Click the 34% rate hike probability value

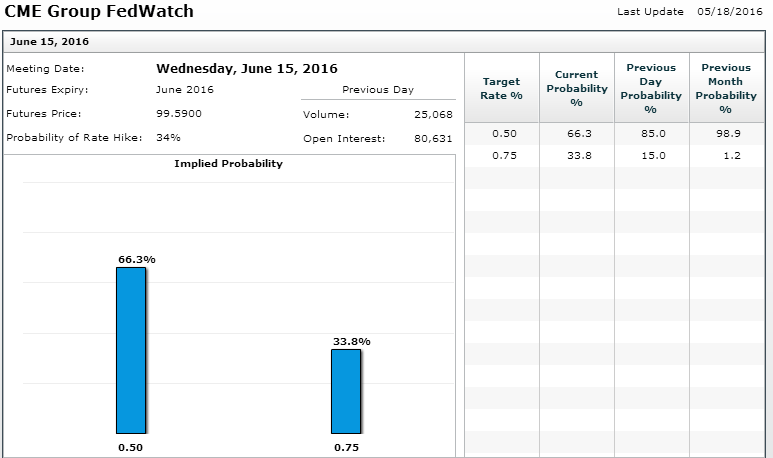[168, 138]
